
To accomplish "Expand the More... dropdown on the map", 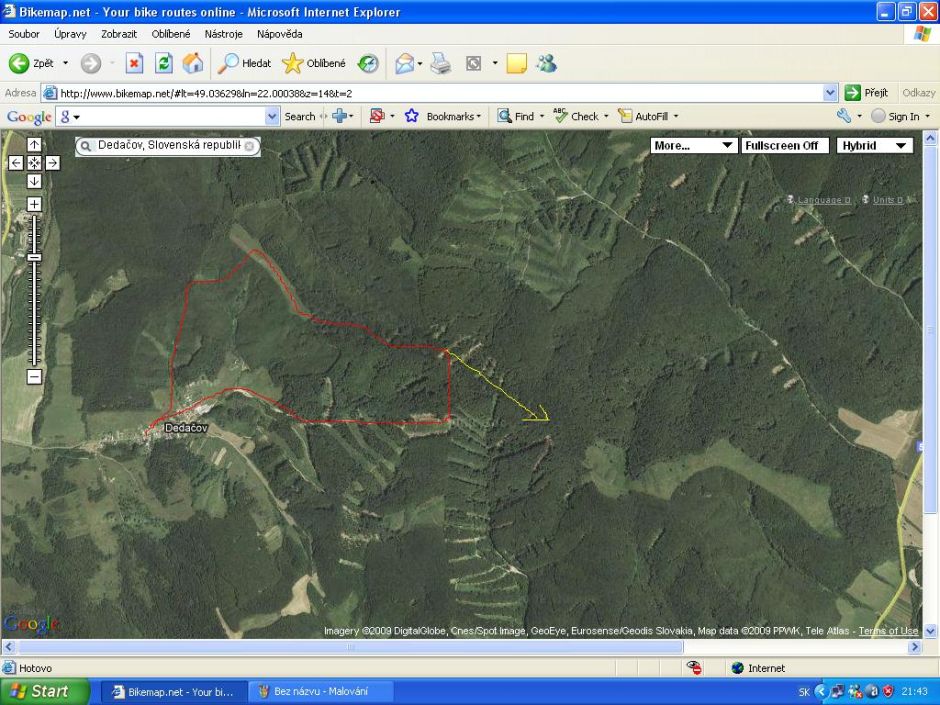I will click(693, 145).
